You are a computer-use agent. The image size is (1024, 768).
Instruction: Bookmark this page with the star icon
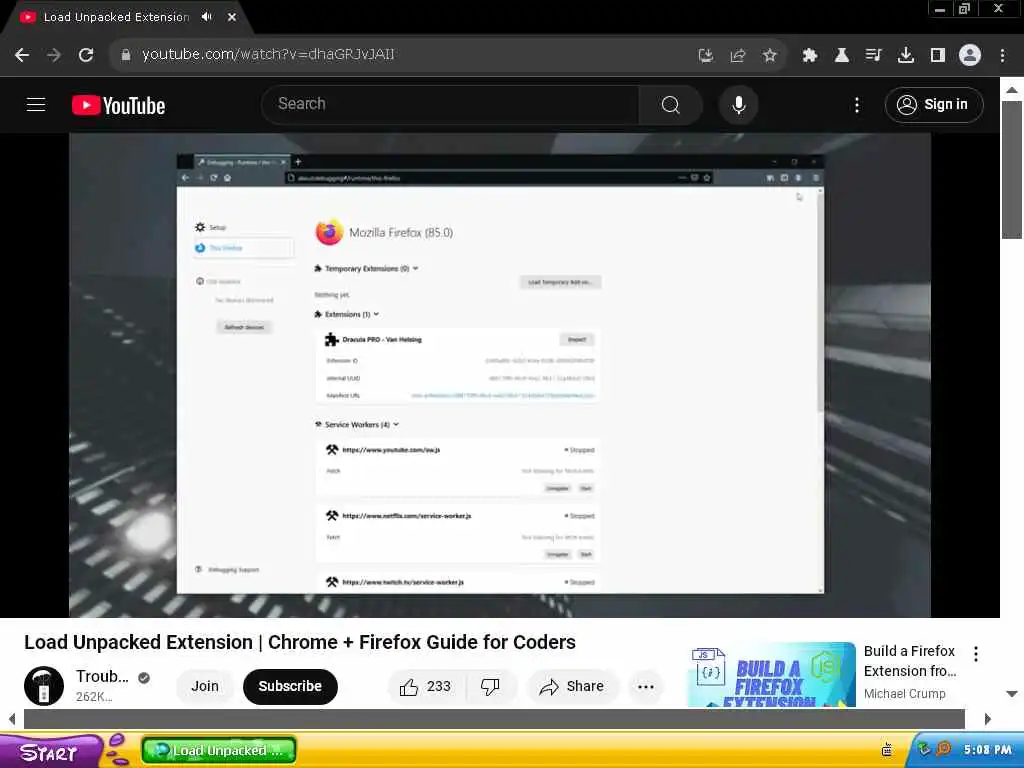tap(769, 56)
